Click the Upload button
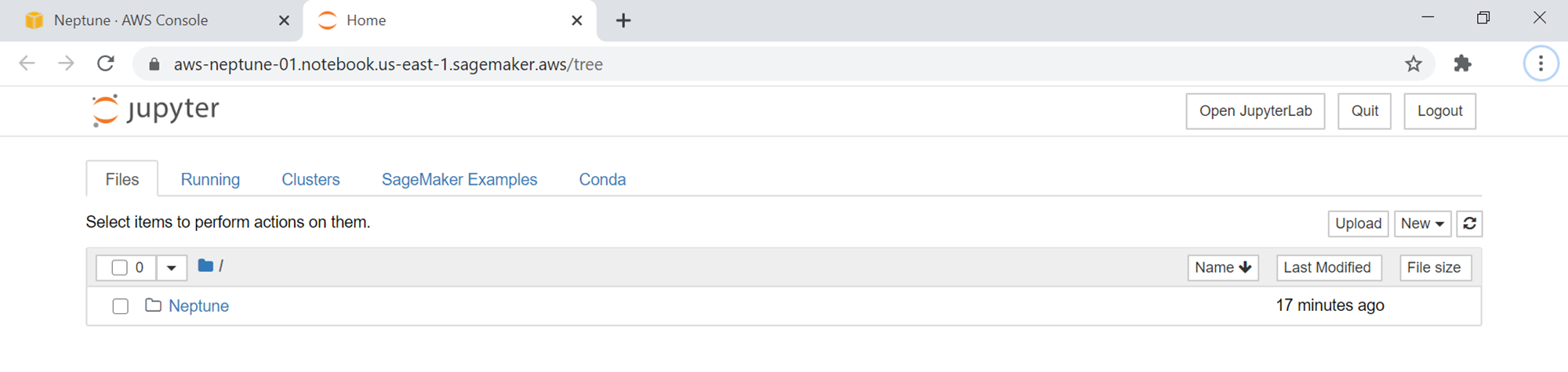 click(1358, 224)
